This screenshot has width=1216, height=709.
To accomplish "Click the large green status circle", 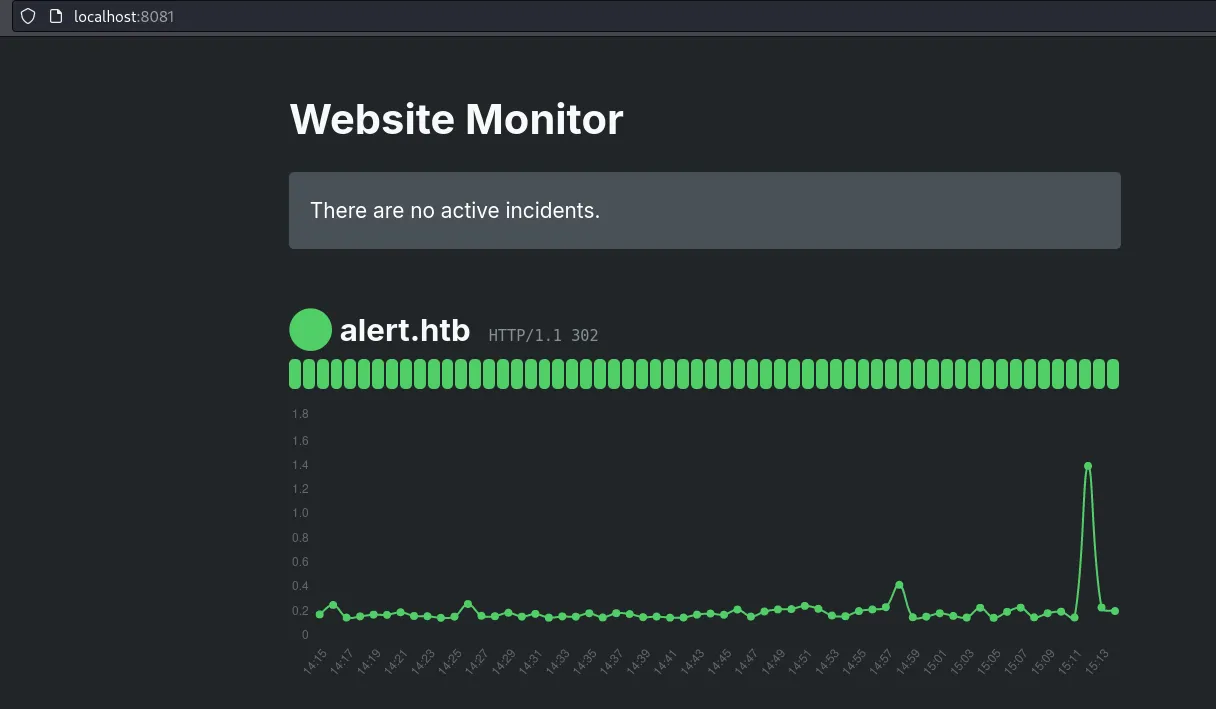I will click(310, 330).
